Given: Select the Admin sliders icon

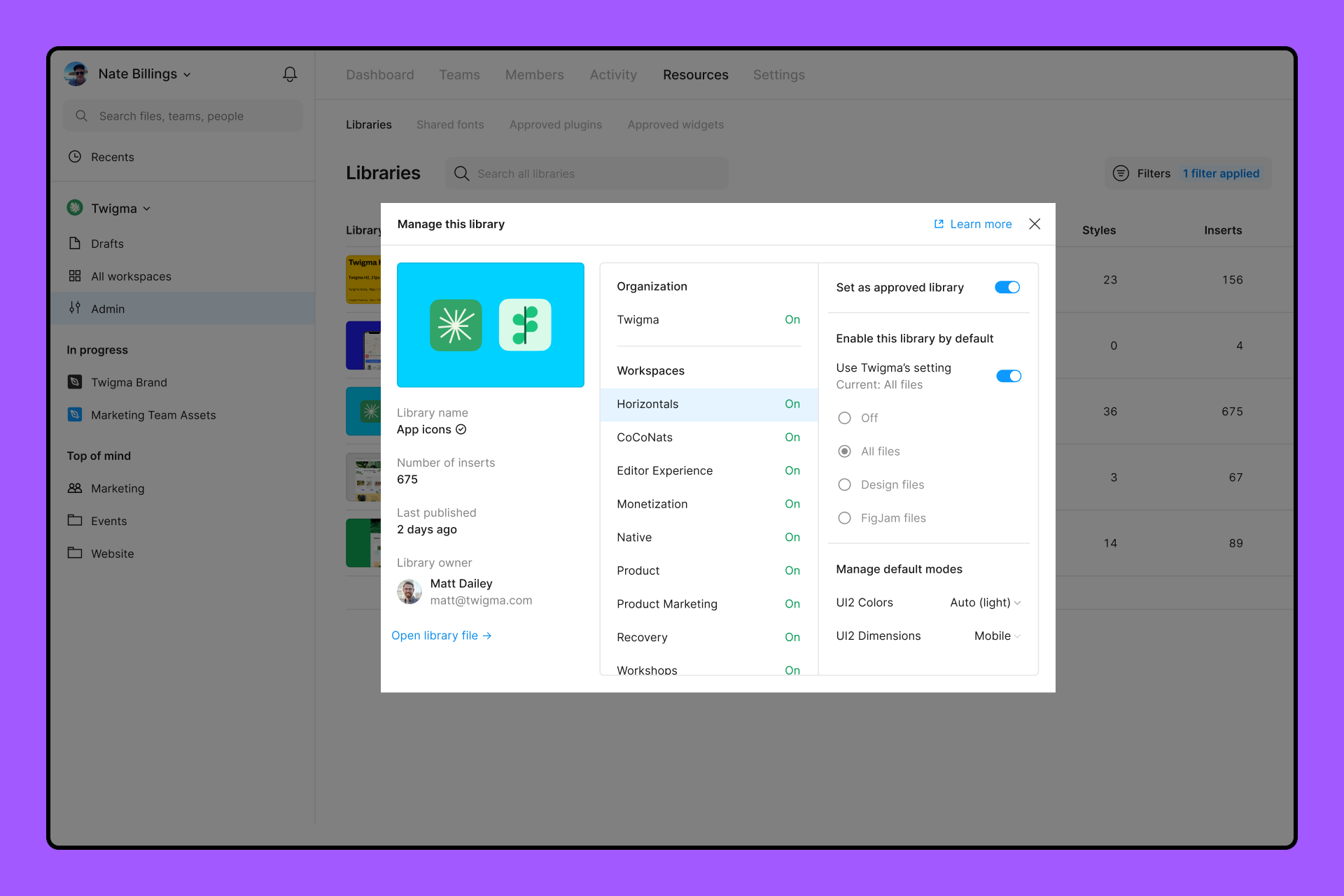Looking at the screenshot, I should pyautogui.click(x=75, y=308).
